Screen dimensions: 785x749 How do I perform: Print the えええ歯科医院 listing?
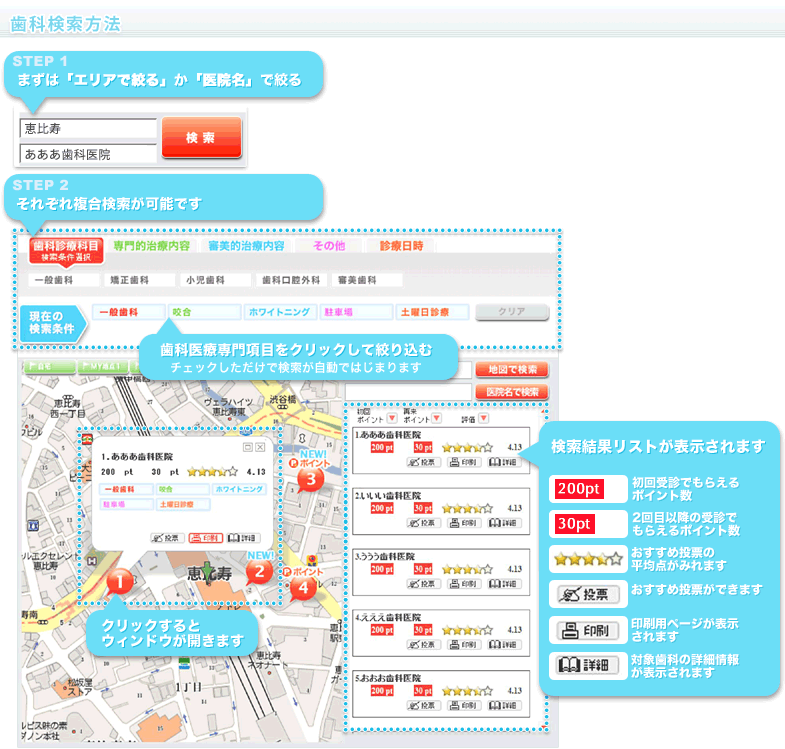point(464,644)
